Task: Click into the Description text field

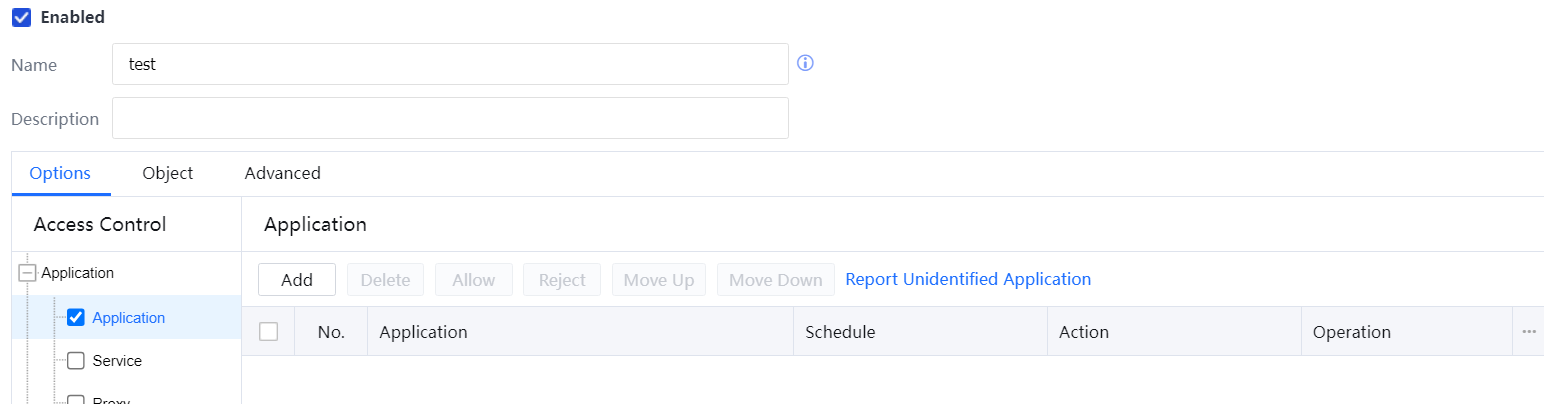Action: point(450,118)
